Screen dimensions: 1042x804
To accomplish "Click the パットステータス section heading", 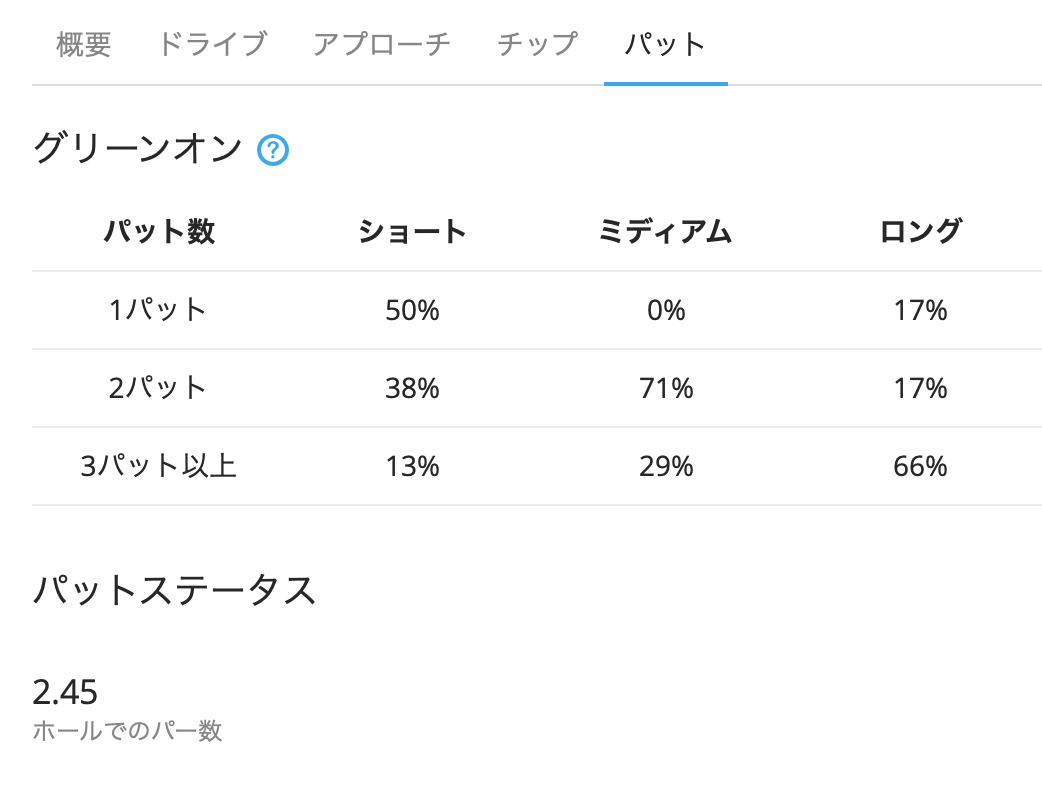I will (175, 591).
